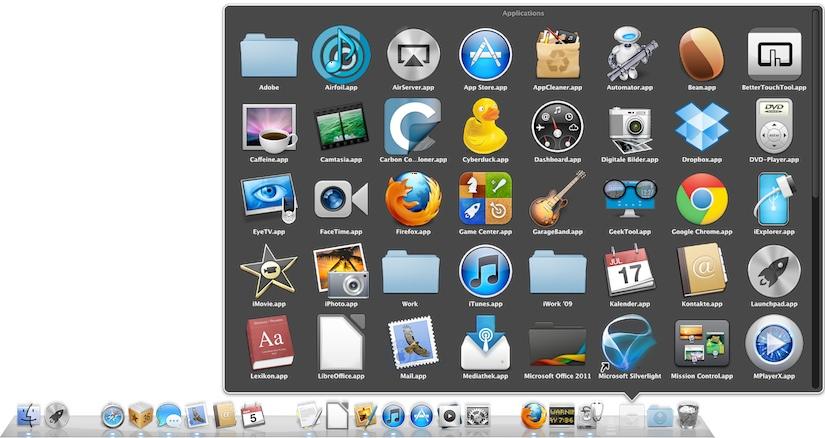Open the iWork '09 folder
Viewport: 825px width, 438px height.
[x=557, y=272]
